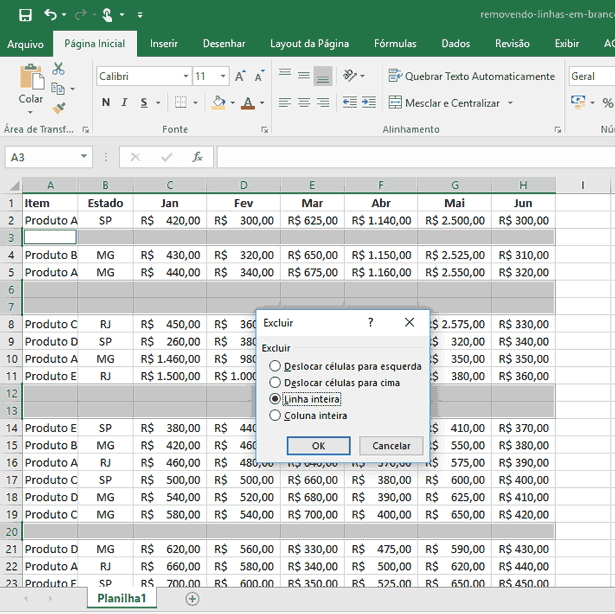This screenshot has height=614, width=615.
Task: Expand the Colar paste options arrow
Action: (30, 113)
